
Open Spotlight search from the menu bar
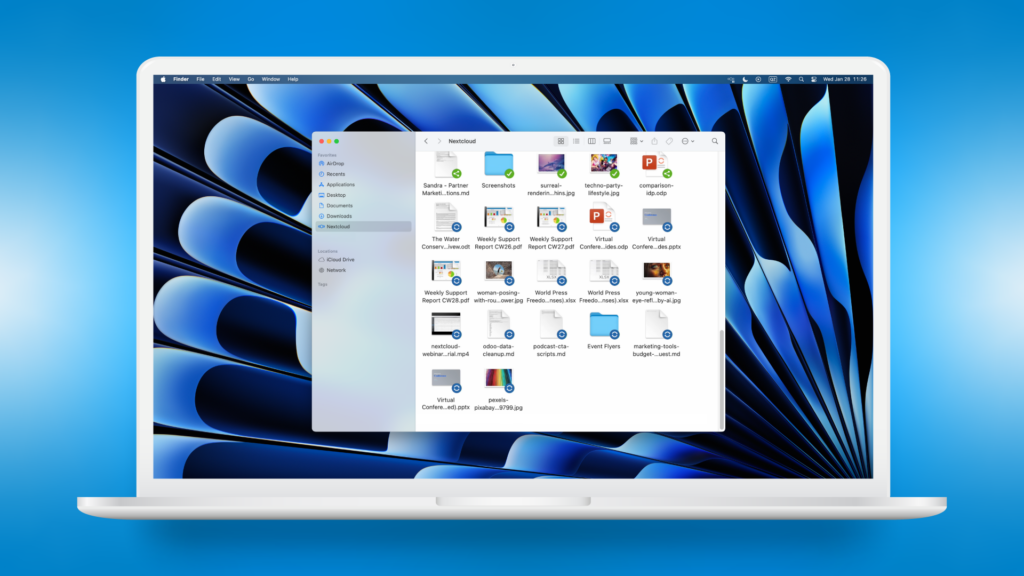click(x=800, y=79)
